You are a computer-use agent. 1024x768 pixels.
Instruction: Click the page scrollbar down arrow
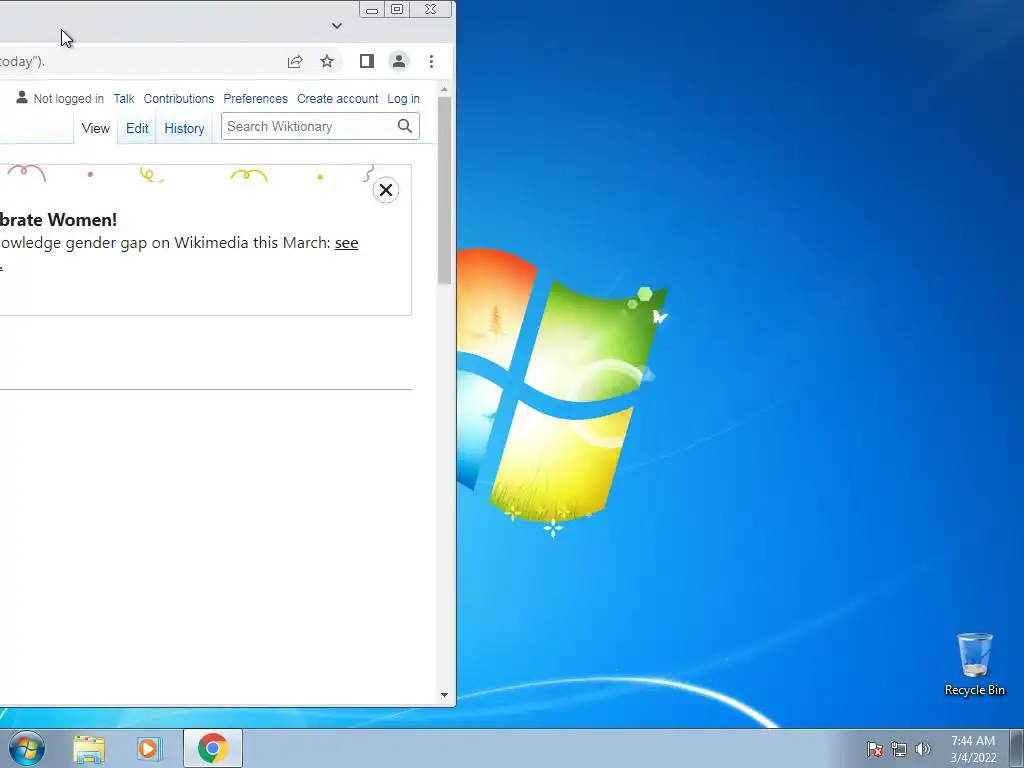click(445, 696)
